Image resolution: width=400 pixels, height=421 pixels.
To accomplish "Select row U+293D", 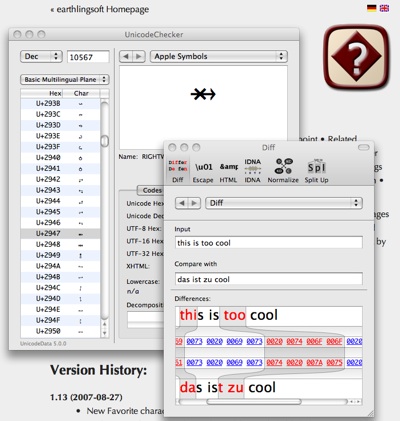I will pyautogui.click(x=60, y=125).
